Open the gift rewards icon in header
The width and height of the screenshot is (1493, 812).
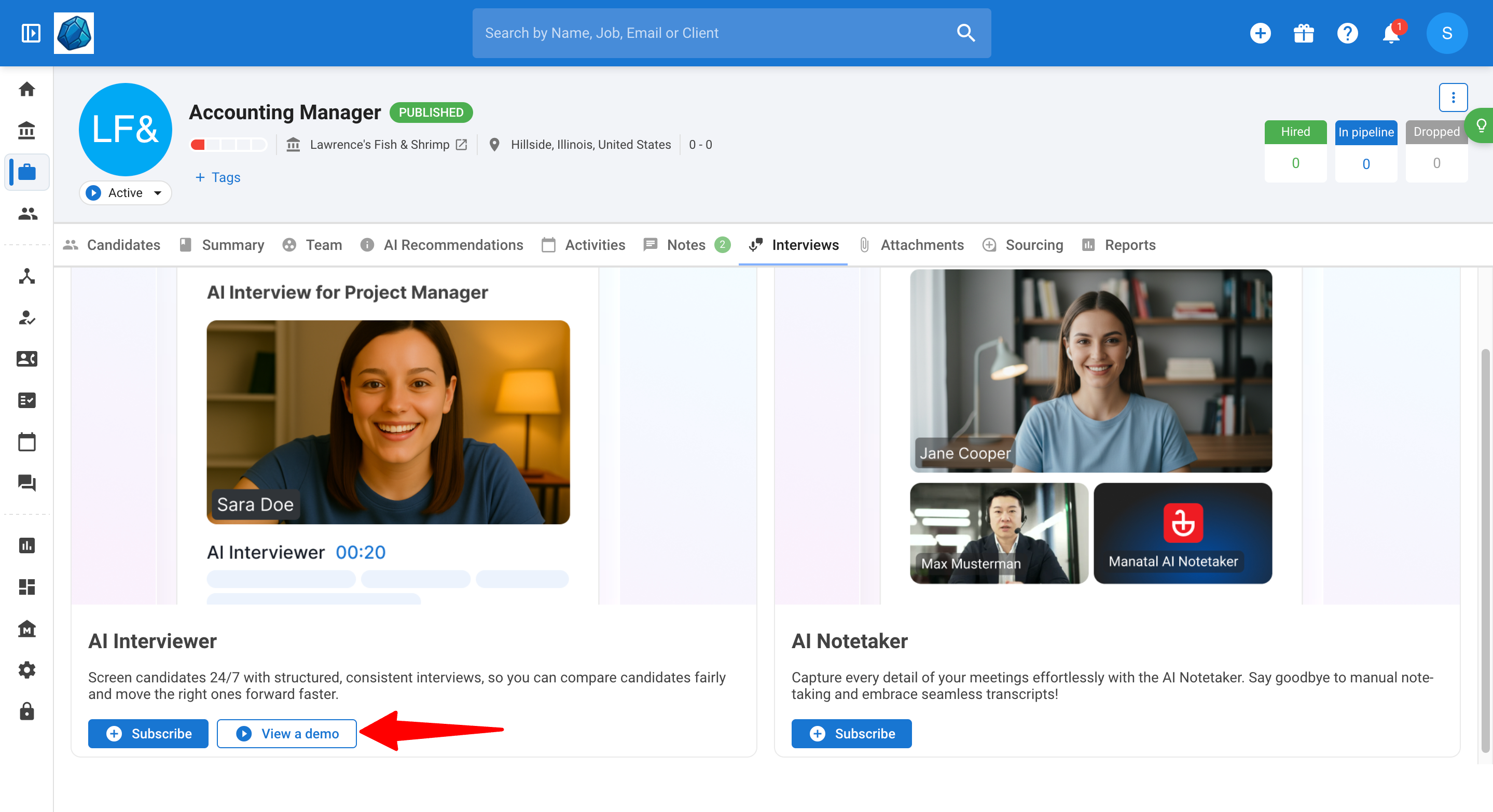tap(1304, 33)
